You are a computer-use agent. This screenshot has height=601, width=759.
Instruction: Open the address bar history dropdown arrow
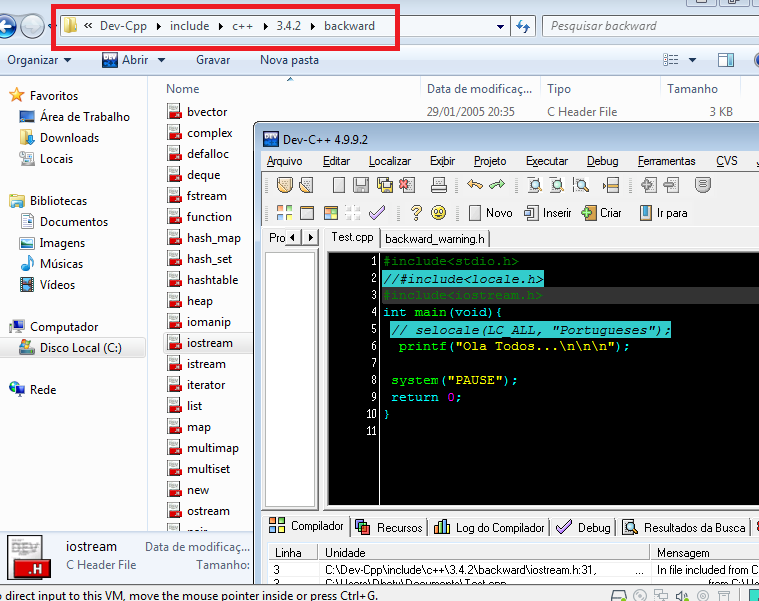coord(501,27)
